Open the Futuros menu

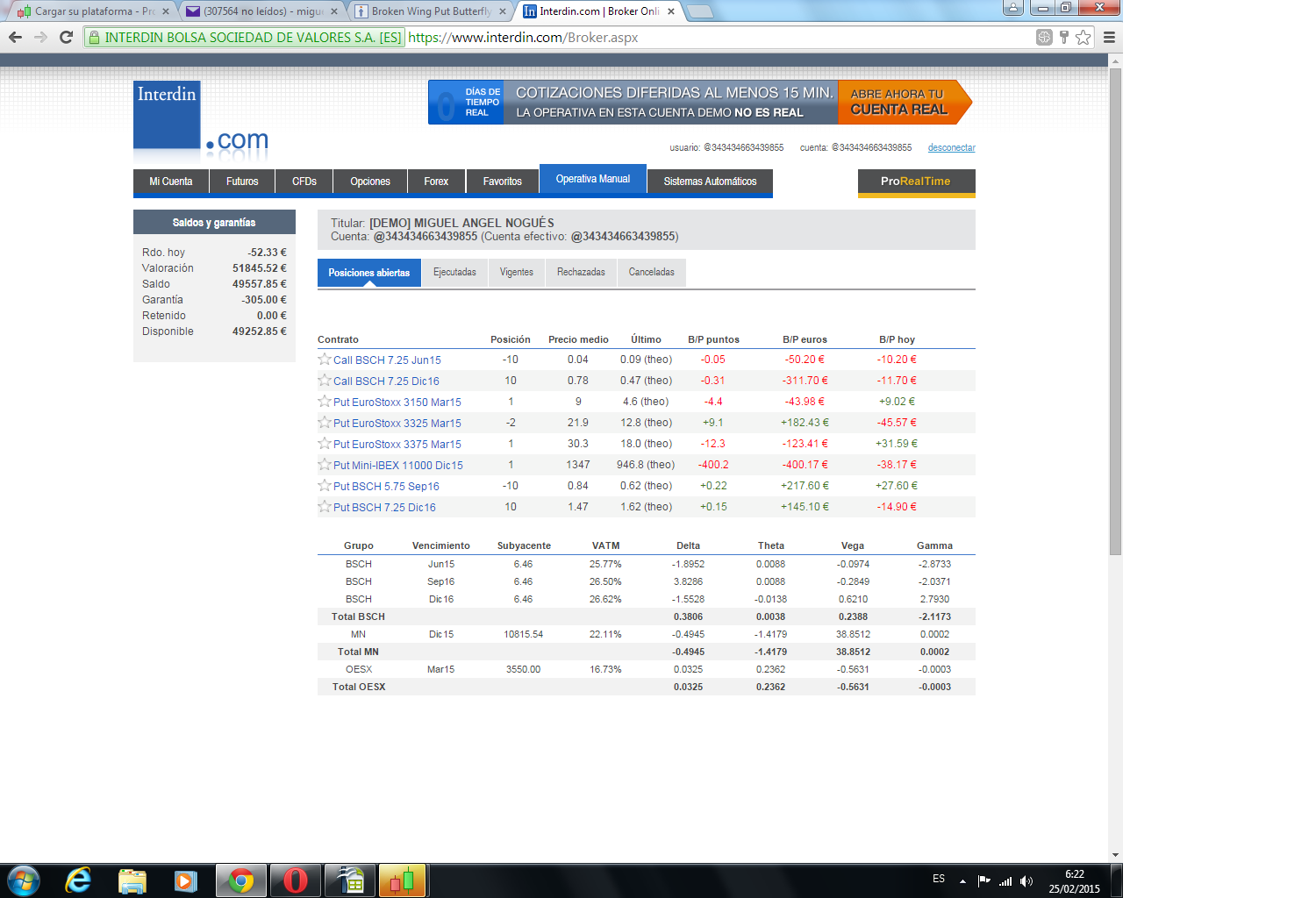pos(242,182)
